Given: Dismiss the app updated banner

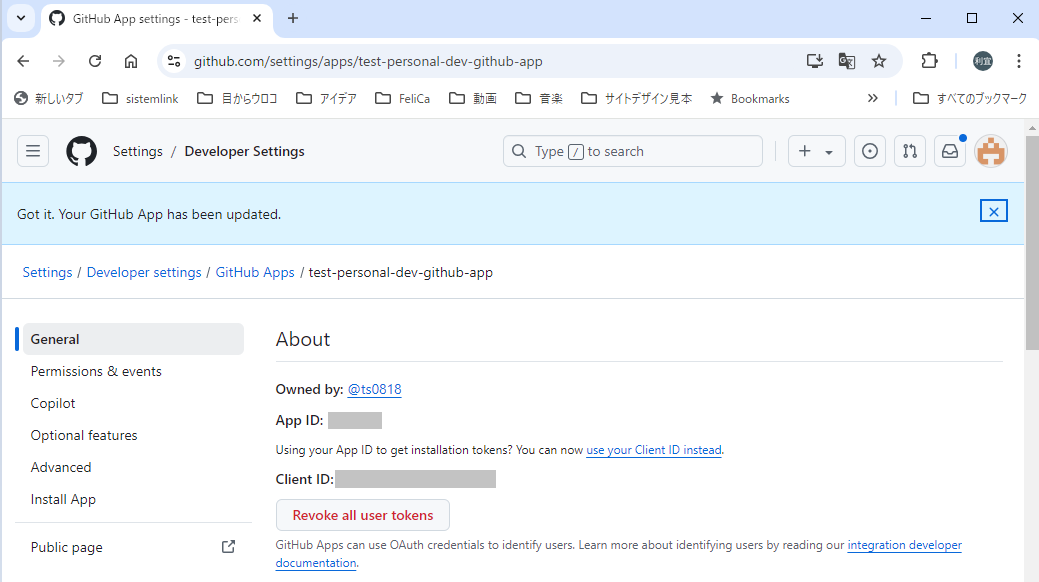Looking at the screenshot, I should [993, 211].
